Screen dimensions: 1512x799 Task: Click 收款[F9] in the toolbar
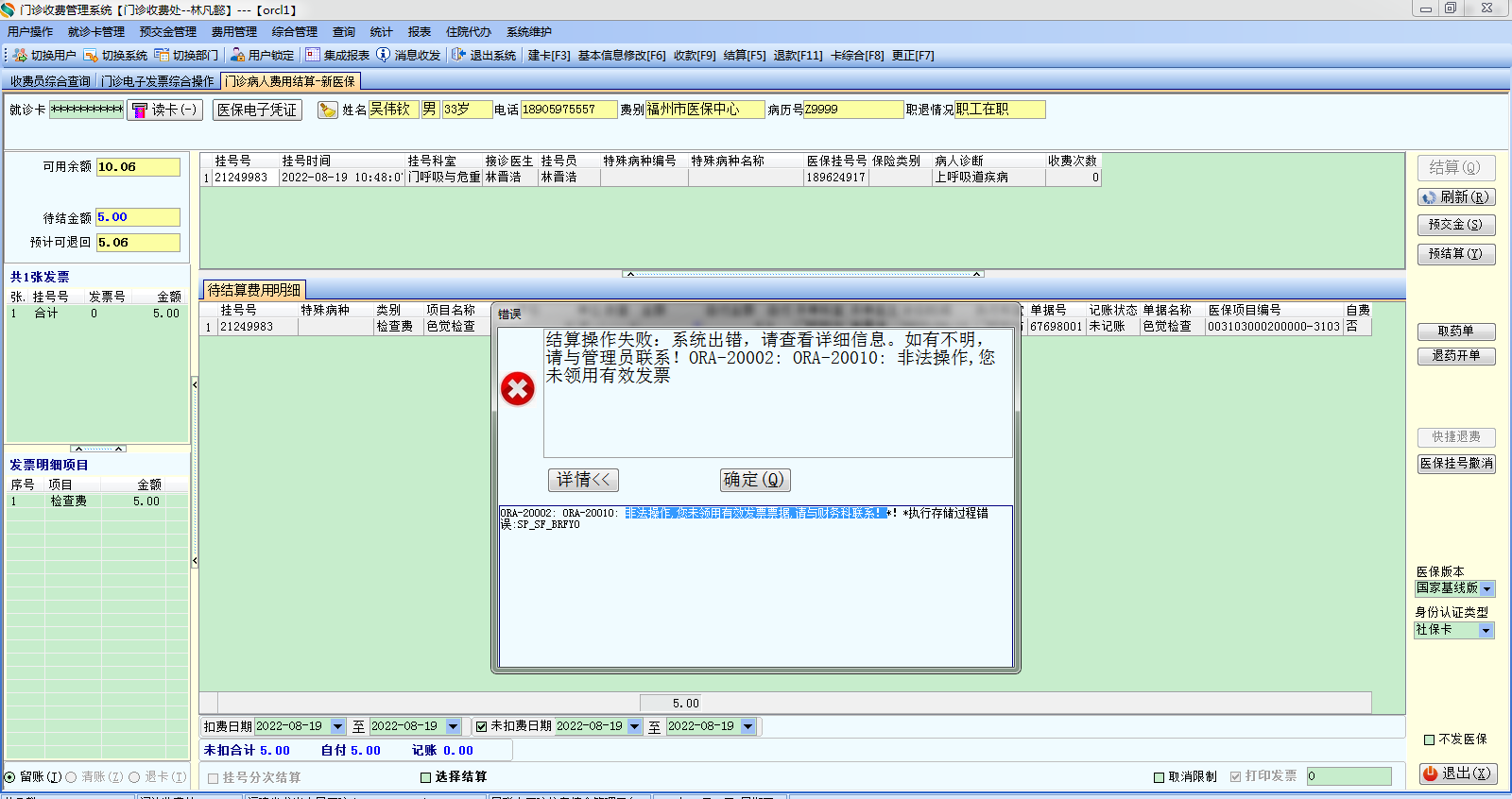tap(695, 56)
